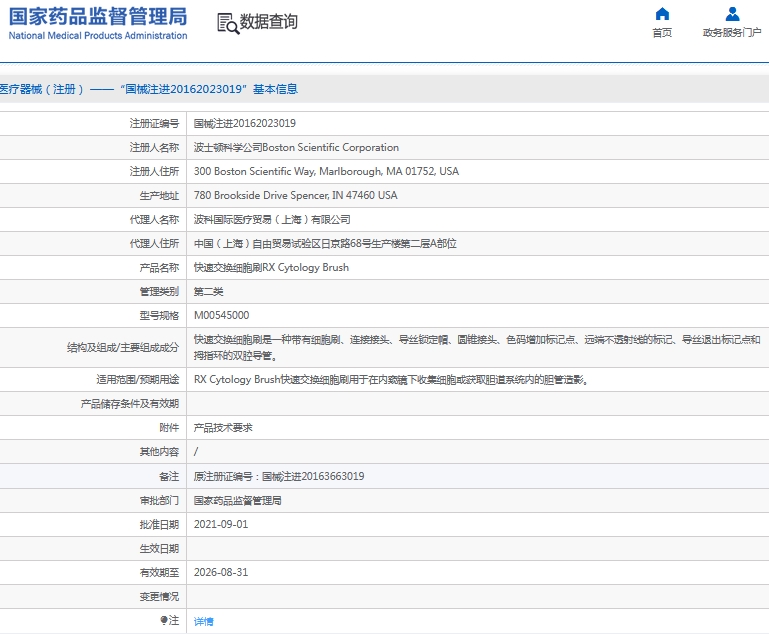This screenshot has width=769, height=634.
Task: Open the 产品技术要求 attachment link
Action: [x=223, y=428]
